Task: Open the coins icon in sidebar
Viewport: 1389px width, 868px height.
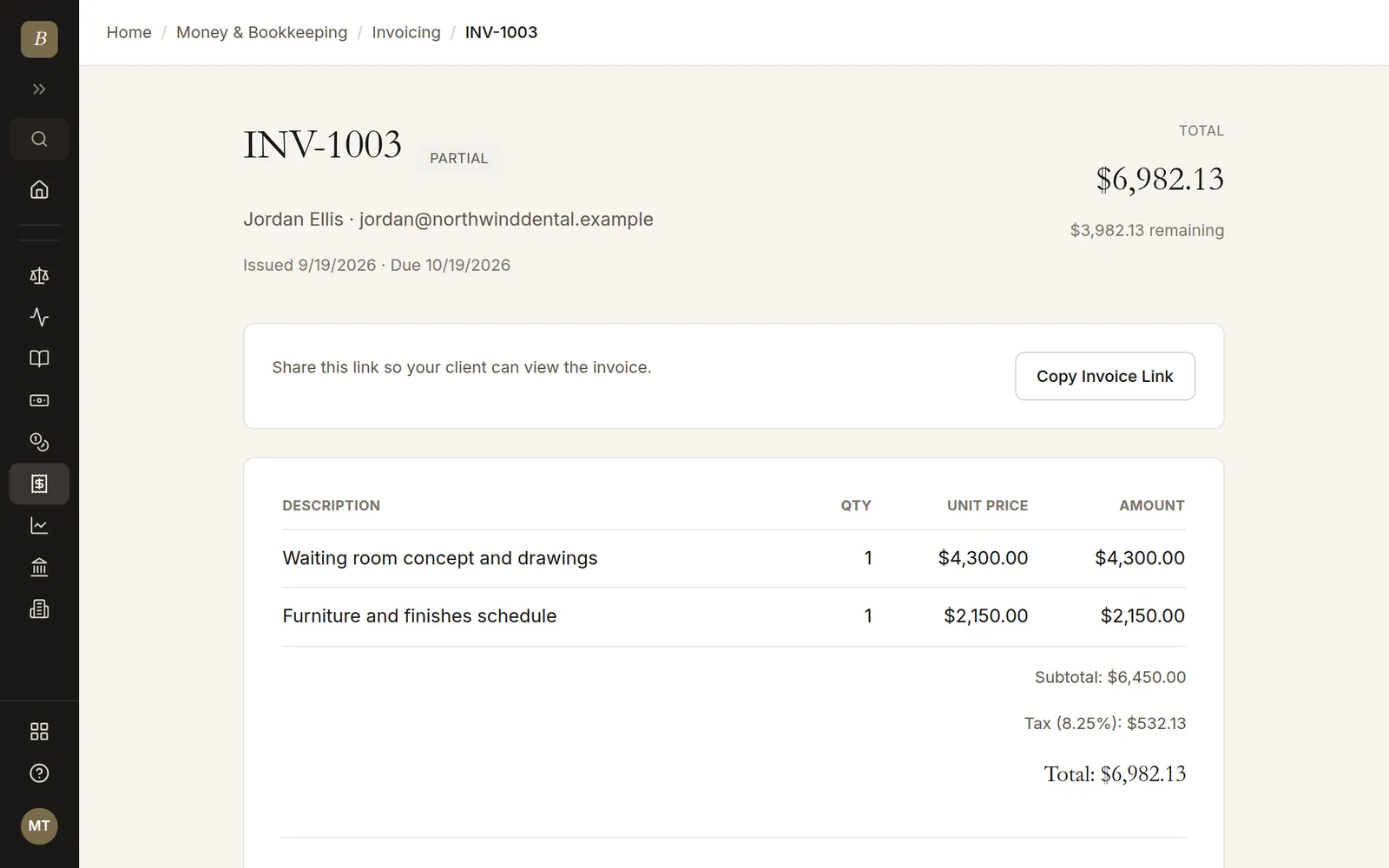Action: click(39, 442)
